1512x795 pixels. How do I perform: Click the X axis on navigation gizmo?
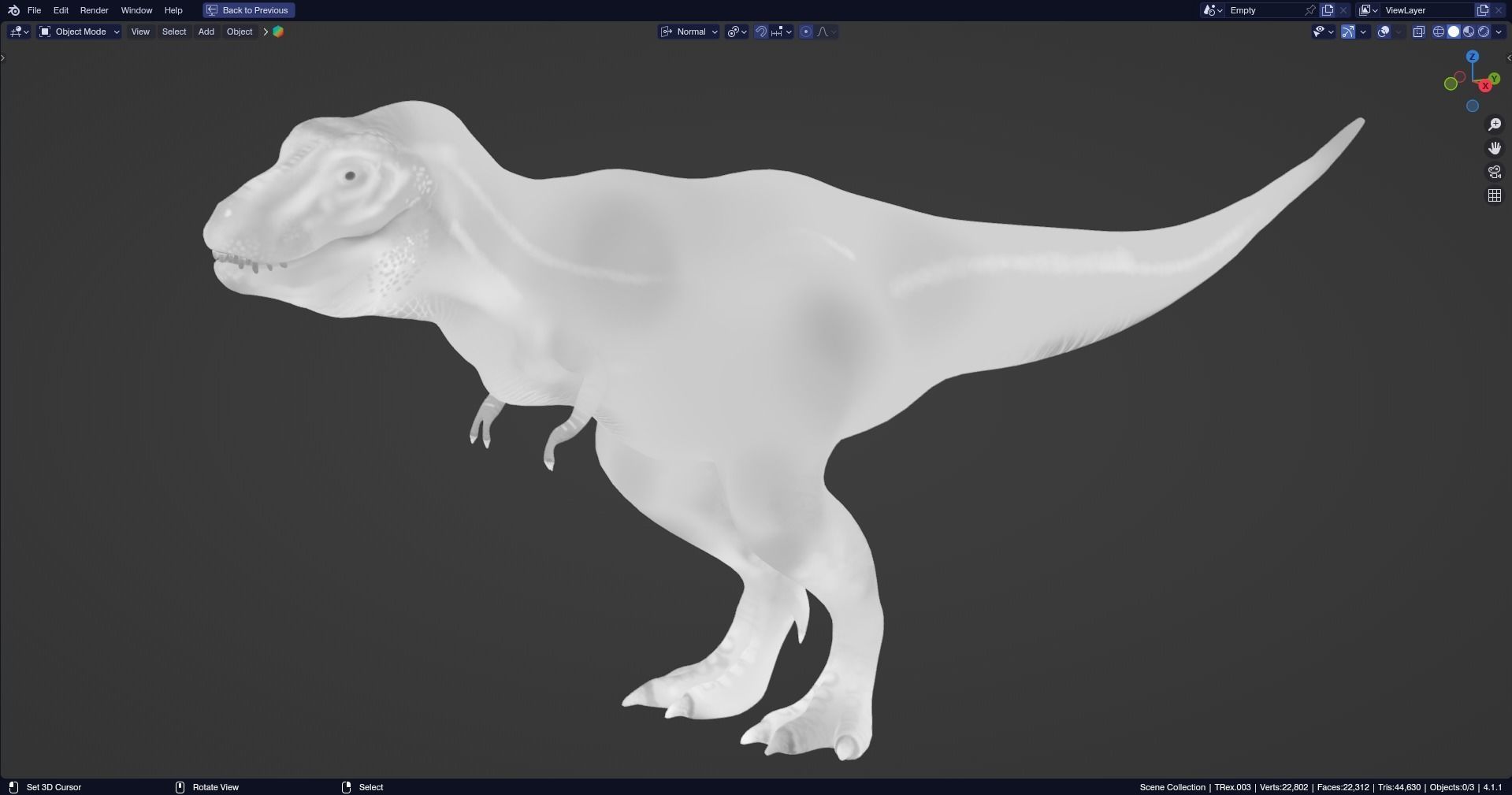coord(1485,86)
